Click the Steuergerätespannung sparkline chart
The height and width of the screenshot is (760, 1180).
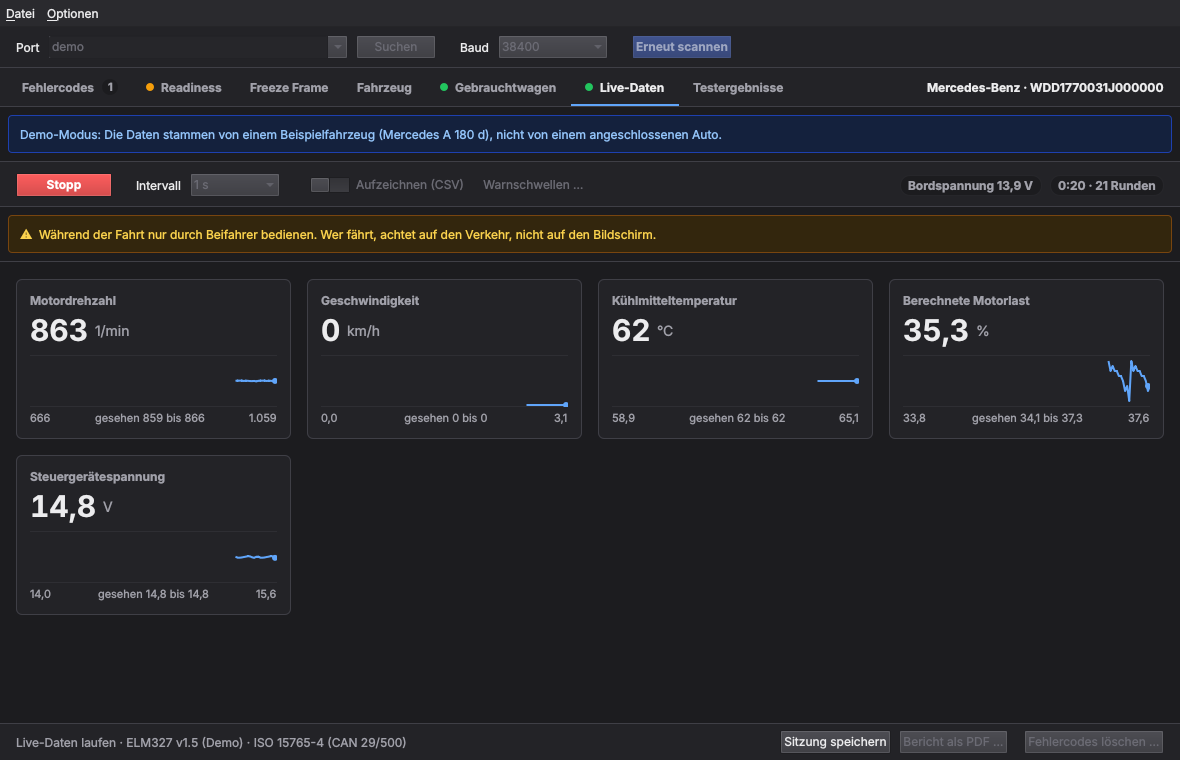154,557
